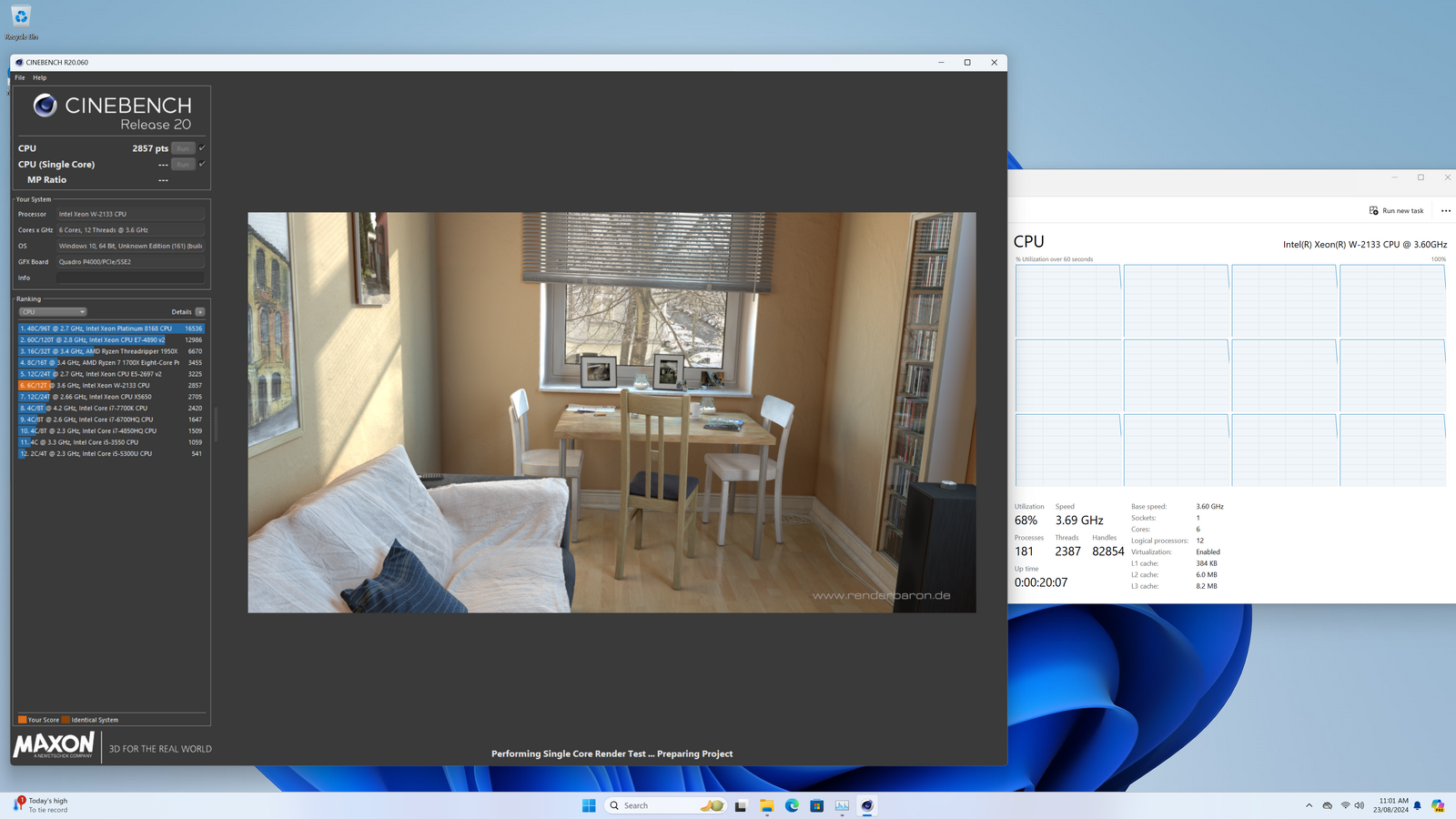
Task: Select ranking row Intel Xeon CPU X5650
Action: 111,397
